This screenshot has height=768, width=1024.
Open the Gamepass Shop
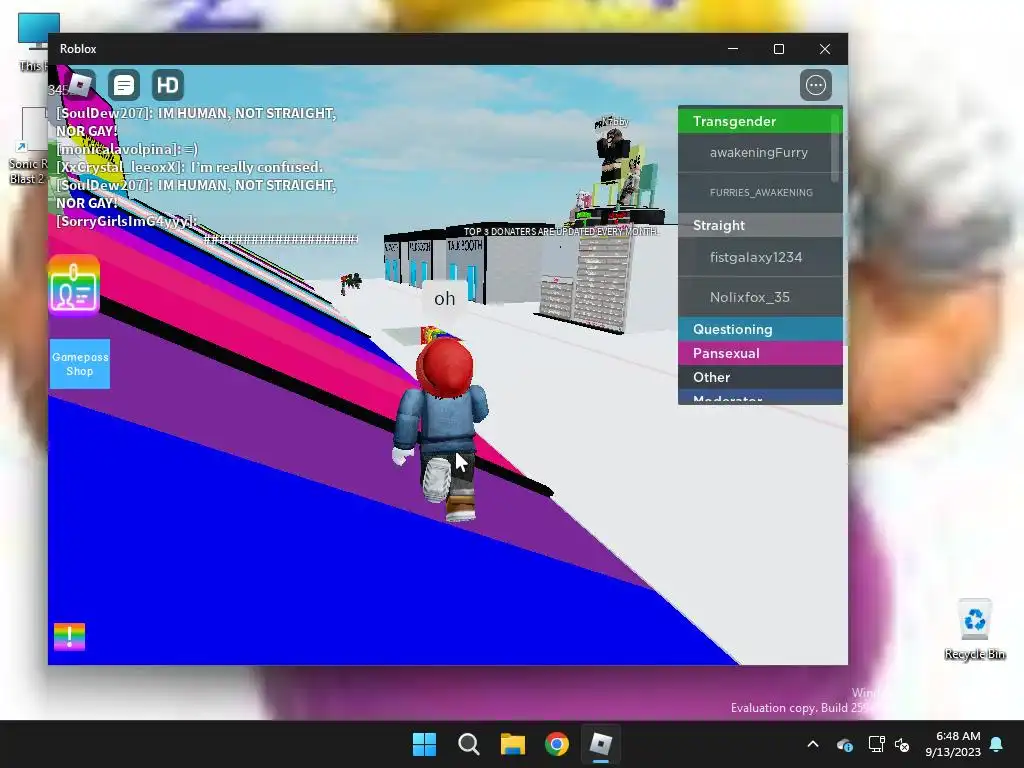coord(80,364)
